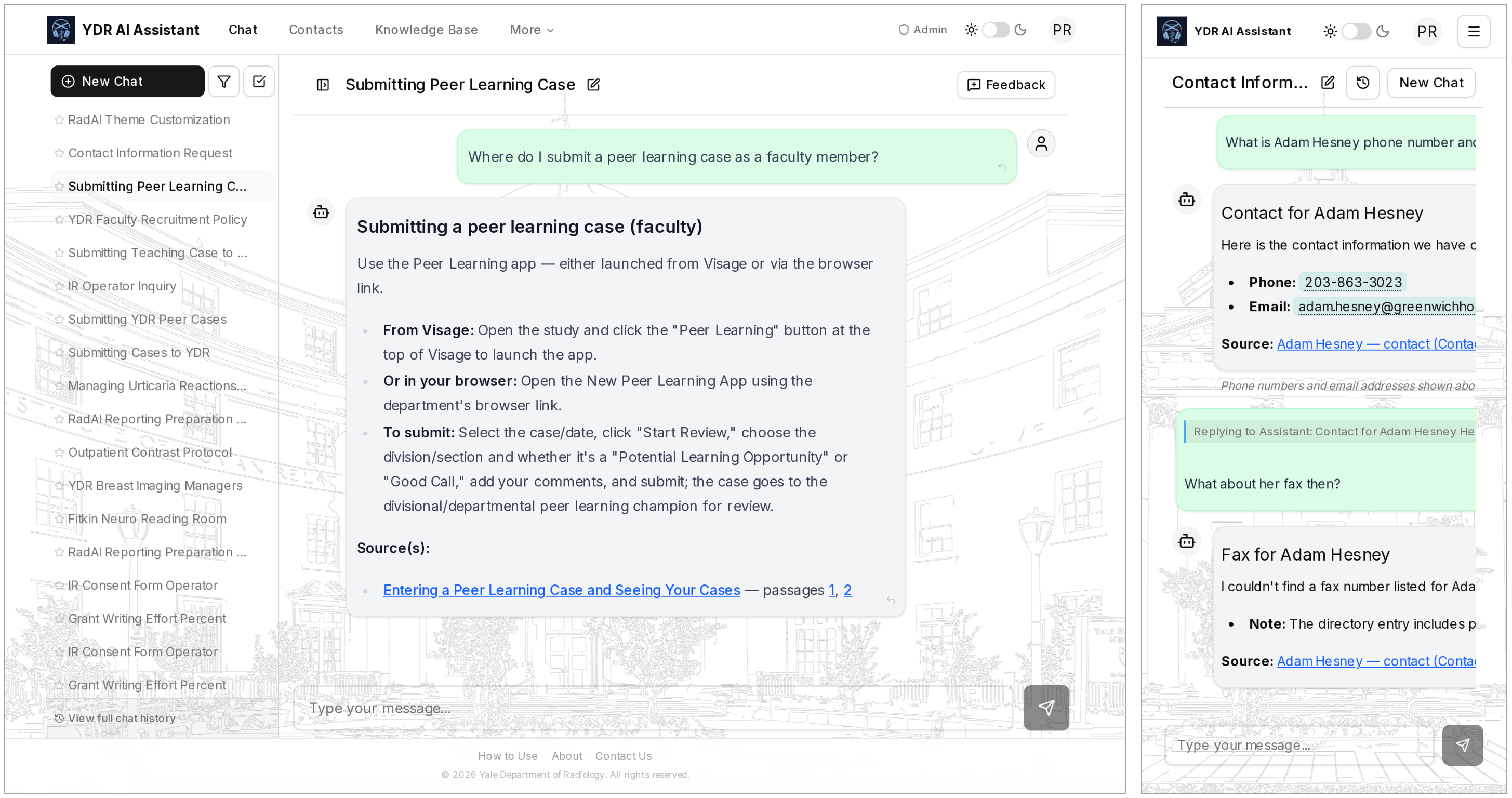Click the select-chats checkbox icon in sidebar

(x=259, y=82)
